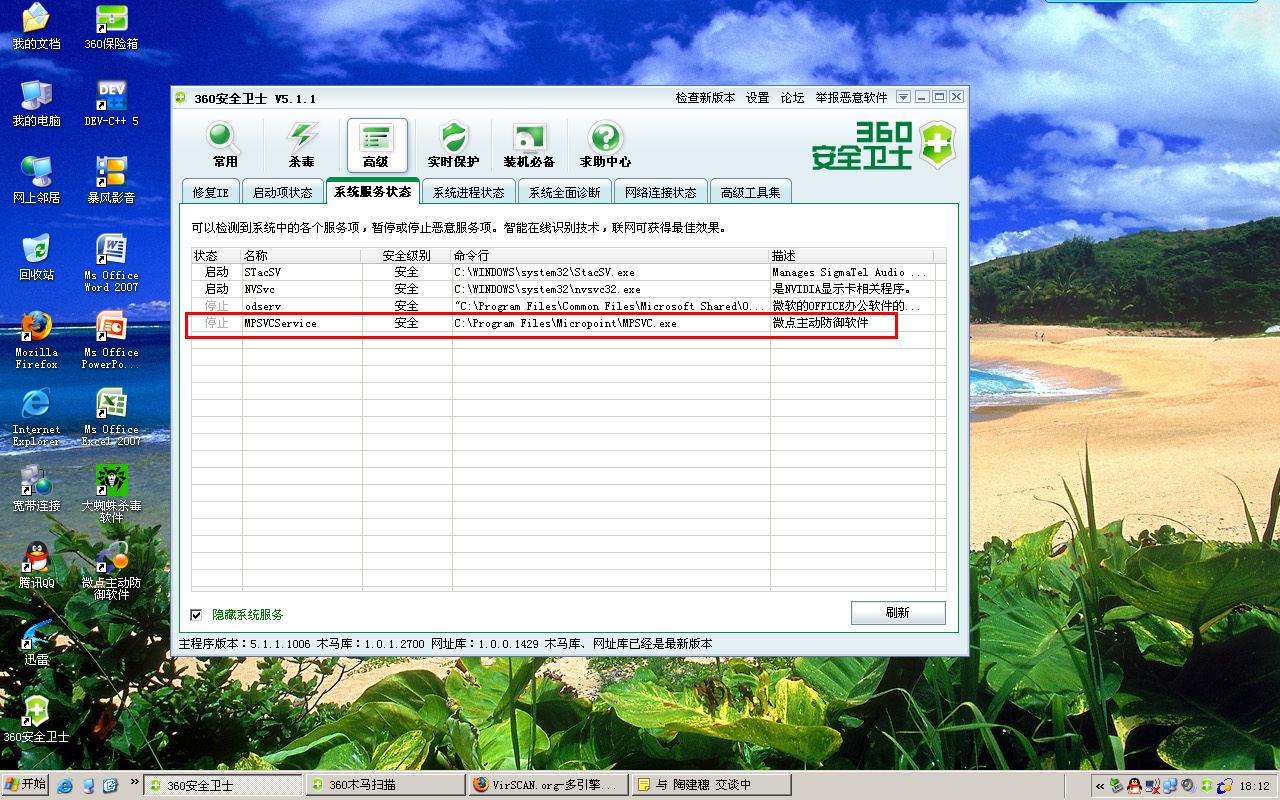Viewport: 1280px width, 800px height.
Task: Sort by 命令行 column header
Action: click(x=611, y=256)
